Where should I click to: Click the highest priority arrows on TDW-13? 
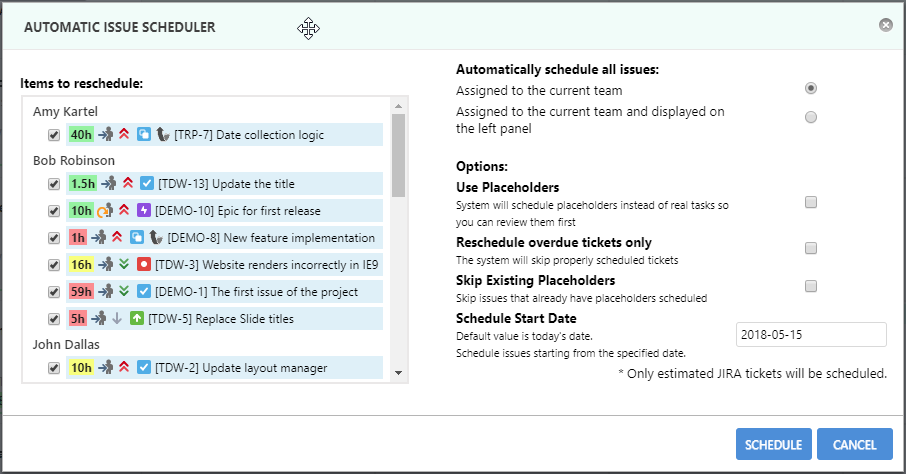click(x=127, y=184)
